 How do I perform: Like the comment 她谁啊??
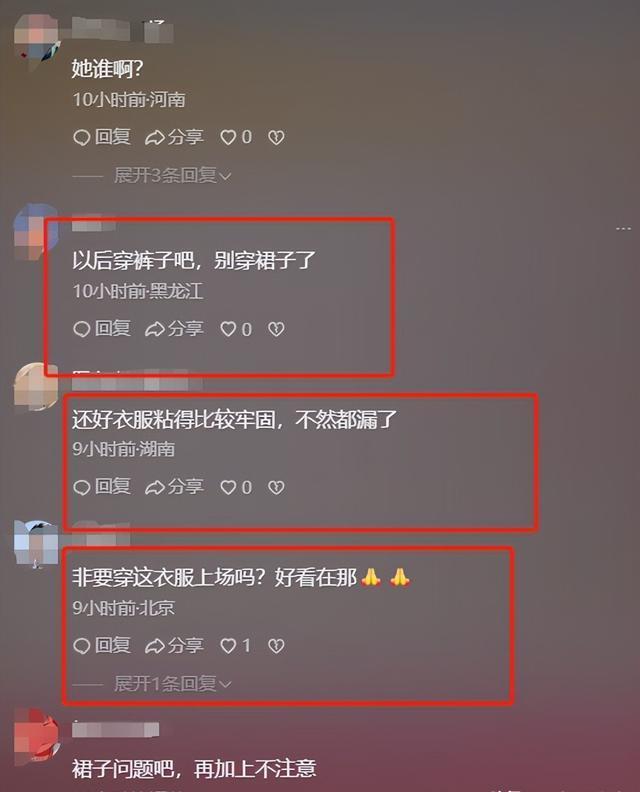(x=236, y=137)
